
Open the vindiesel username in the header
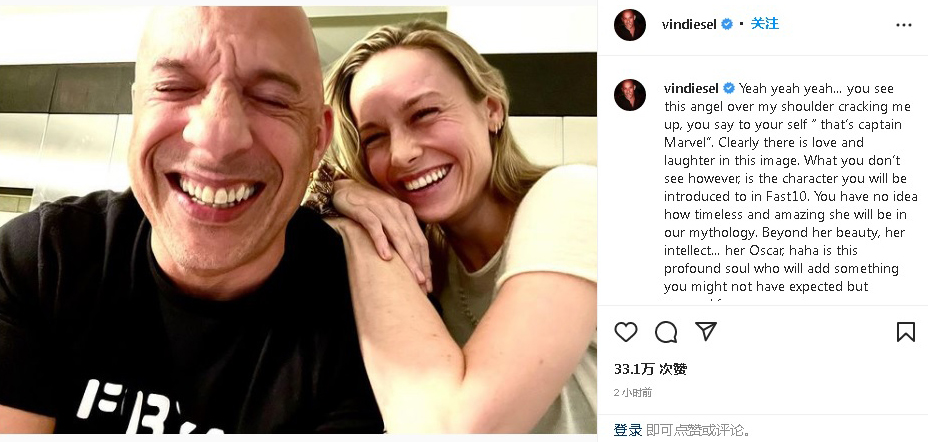[690, 24]
